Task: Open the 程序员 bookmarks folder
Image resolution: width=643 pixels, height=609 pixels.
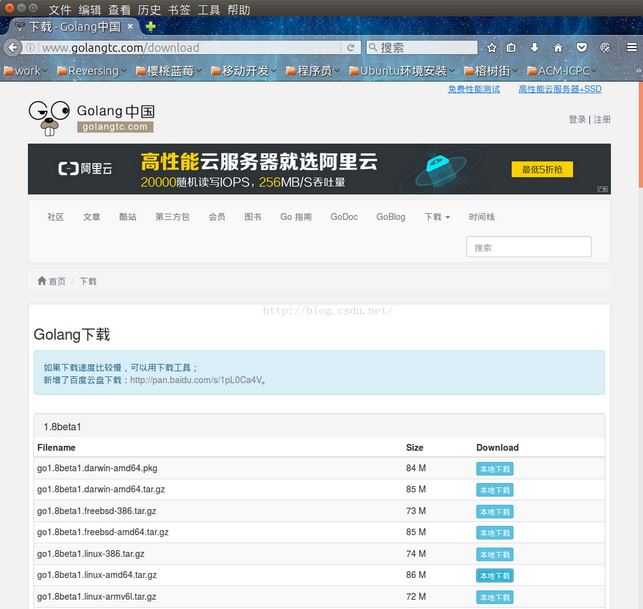Action: 313,71
